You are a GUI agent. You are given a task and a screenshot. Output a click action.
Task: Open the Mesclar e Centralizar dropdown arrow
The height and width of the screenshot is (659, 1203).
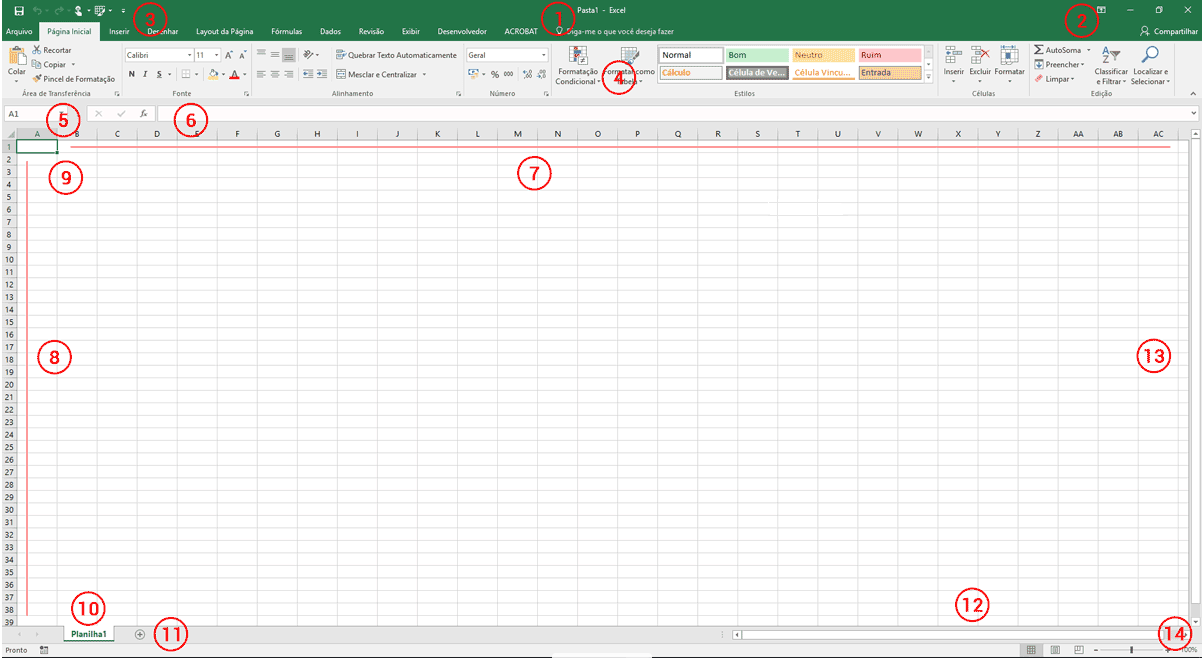point(424,75)
